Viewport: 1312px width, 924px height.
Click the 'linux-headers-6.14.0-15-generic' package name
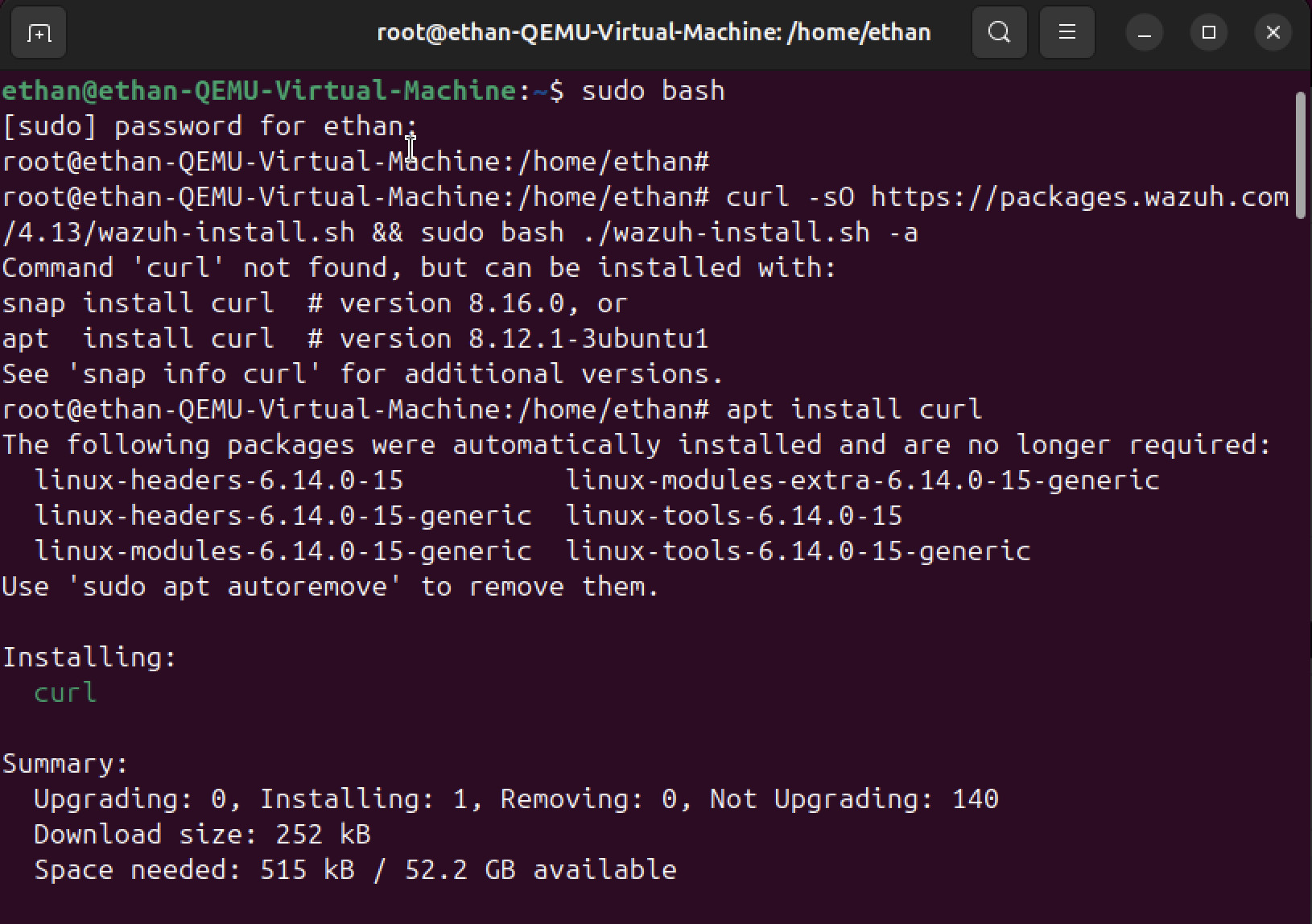click(x=283, y=516)
